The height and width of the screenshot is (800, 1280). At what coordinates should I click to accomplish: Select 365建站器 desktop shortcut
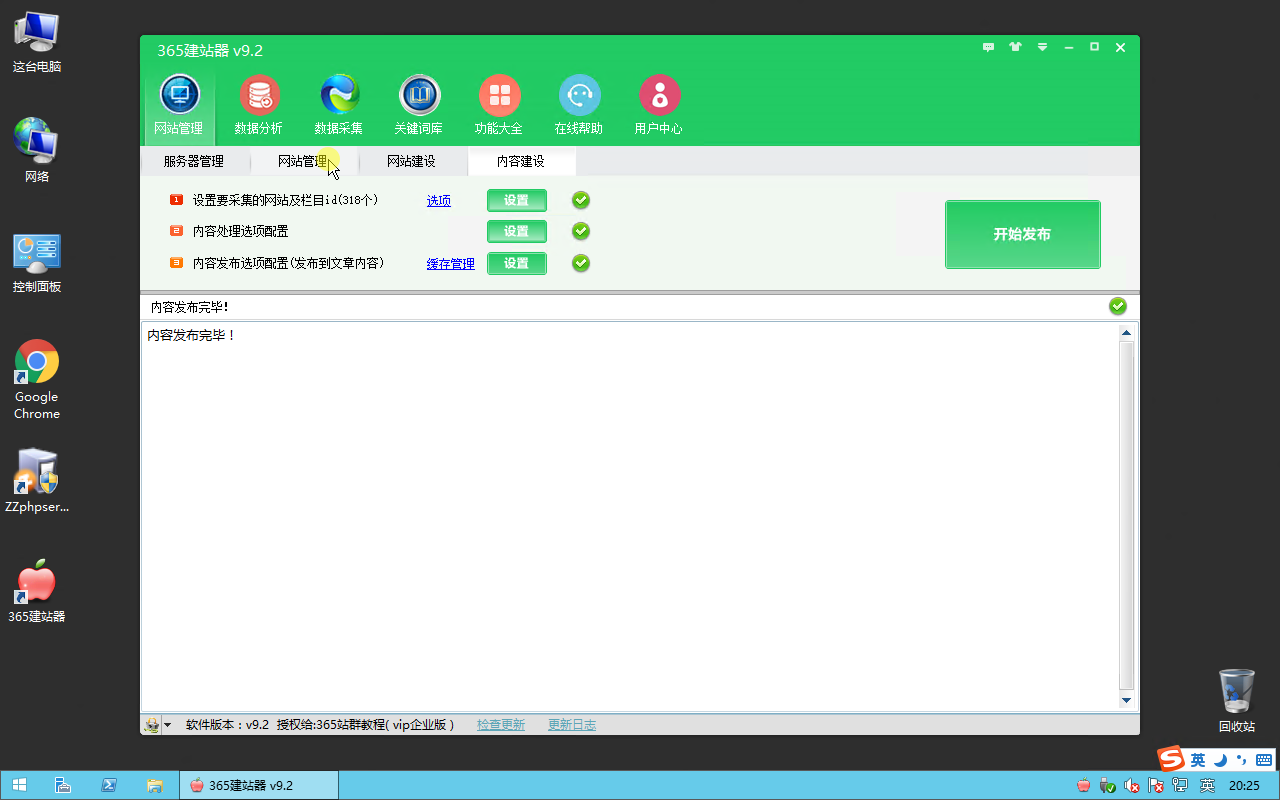pyautogui.click(x=37, y=592)
